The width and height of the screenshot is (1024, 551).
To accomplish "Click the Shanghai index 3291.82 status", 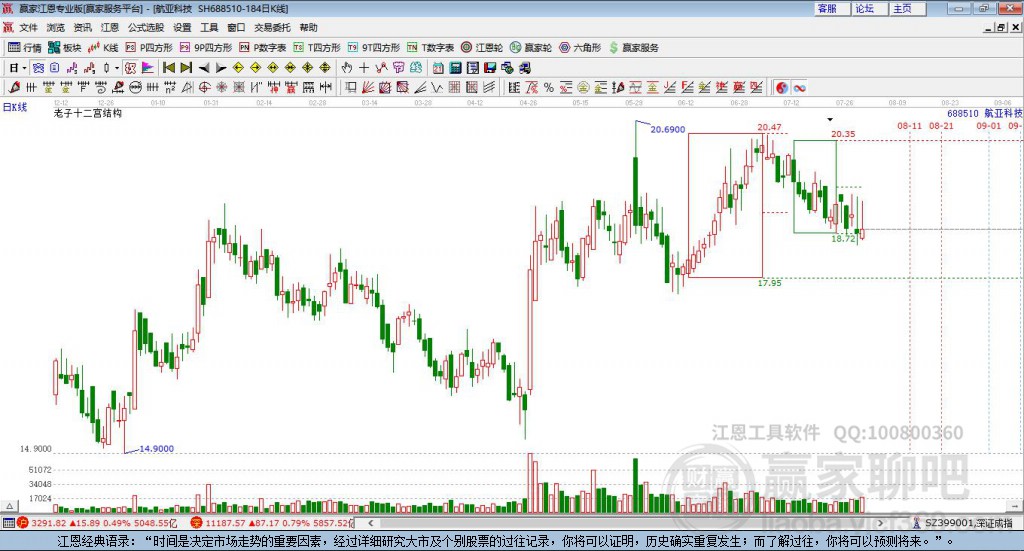I will click(x=96, y=523).
